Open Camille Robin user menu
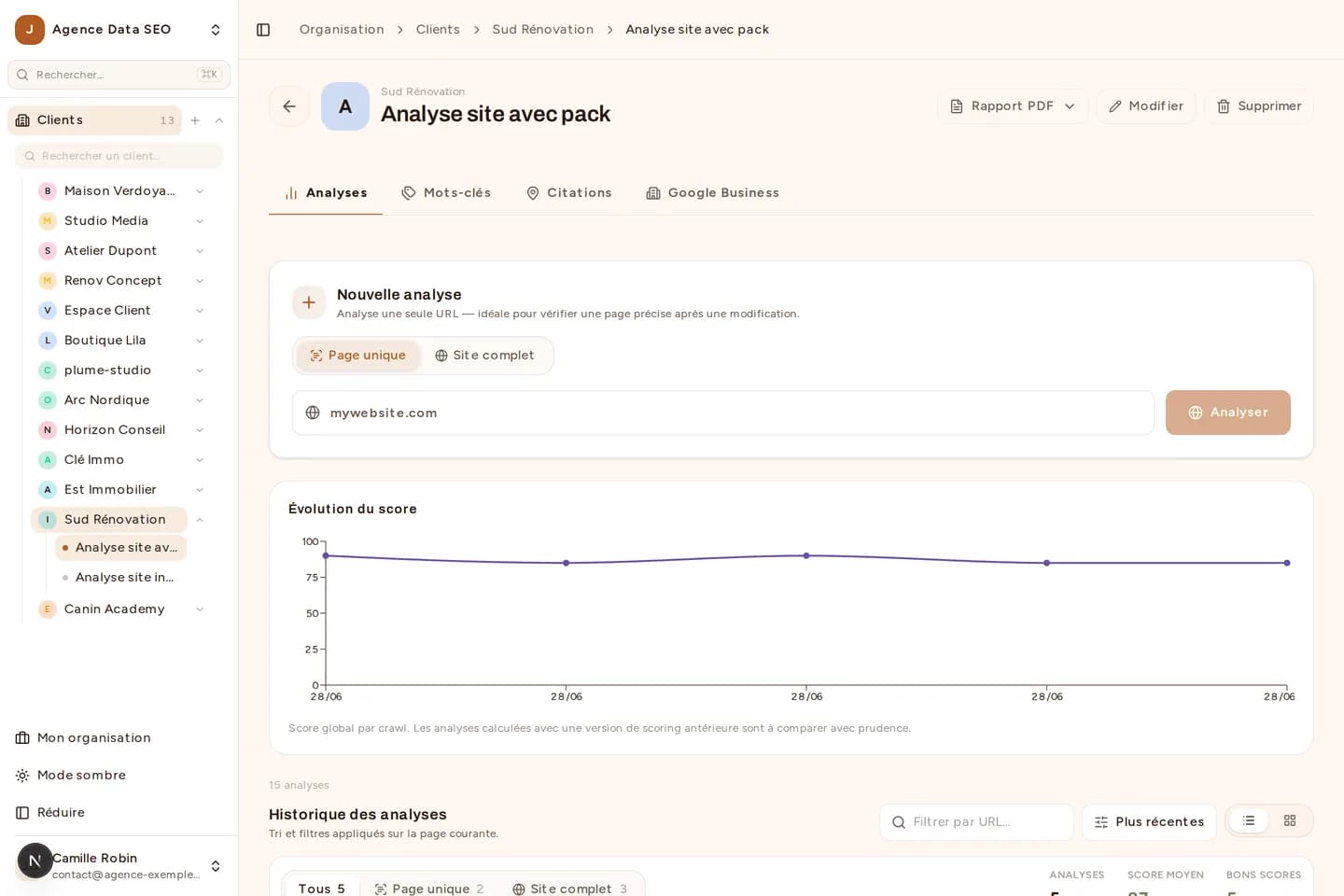This screenshot has height=896, width=1344. click(x=119, y=865)
